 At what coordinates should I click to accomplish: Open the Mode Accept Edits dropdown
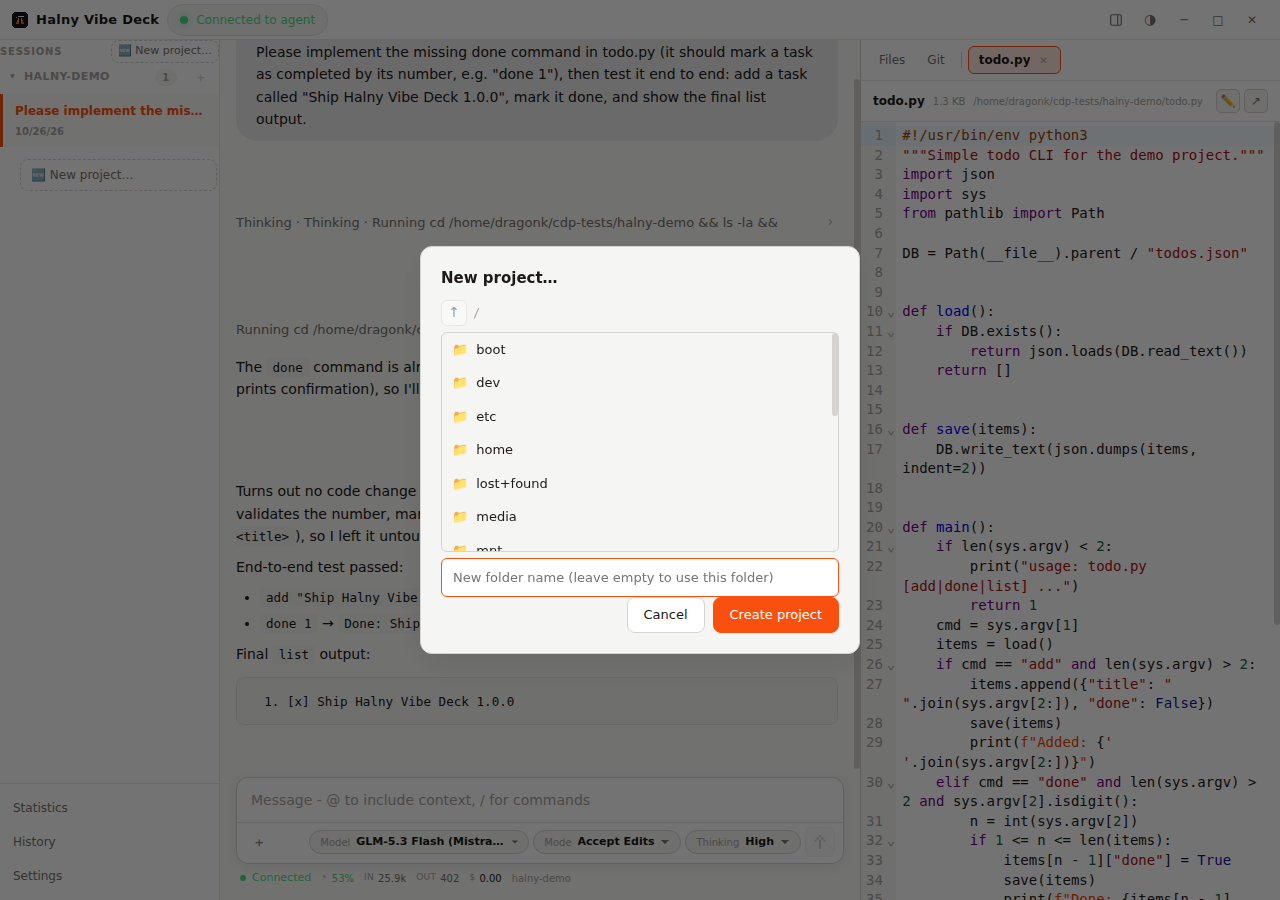(607, 842)
